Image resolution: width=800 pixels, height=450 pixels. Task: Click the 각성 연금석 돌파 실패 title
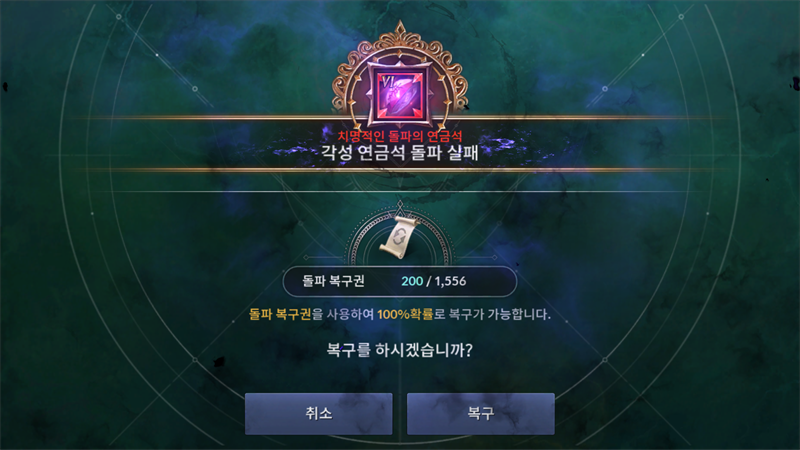coord(400,152)
